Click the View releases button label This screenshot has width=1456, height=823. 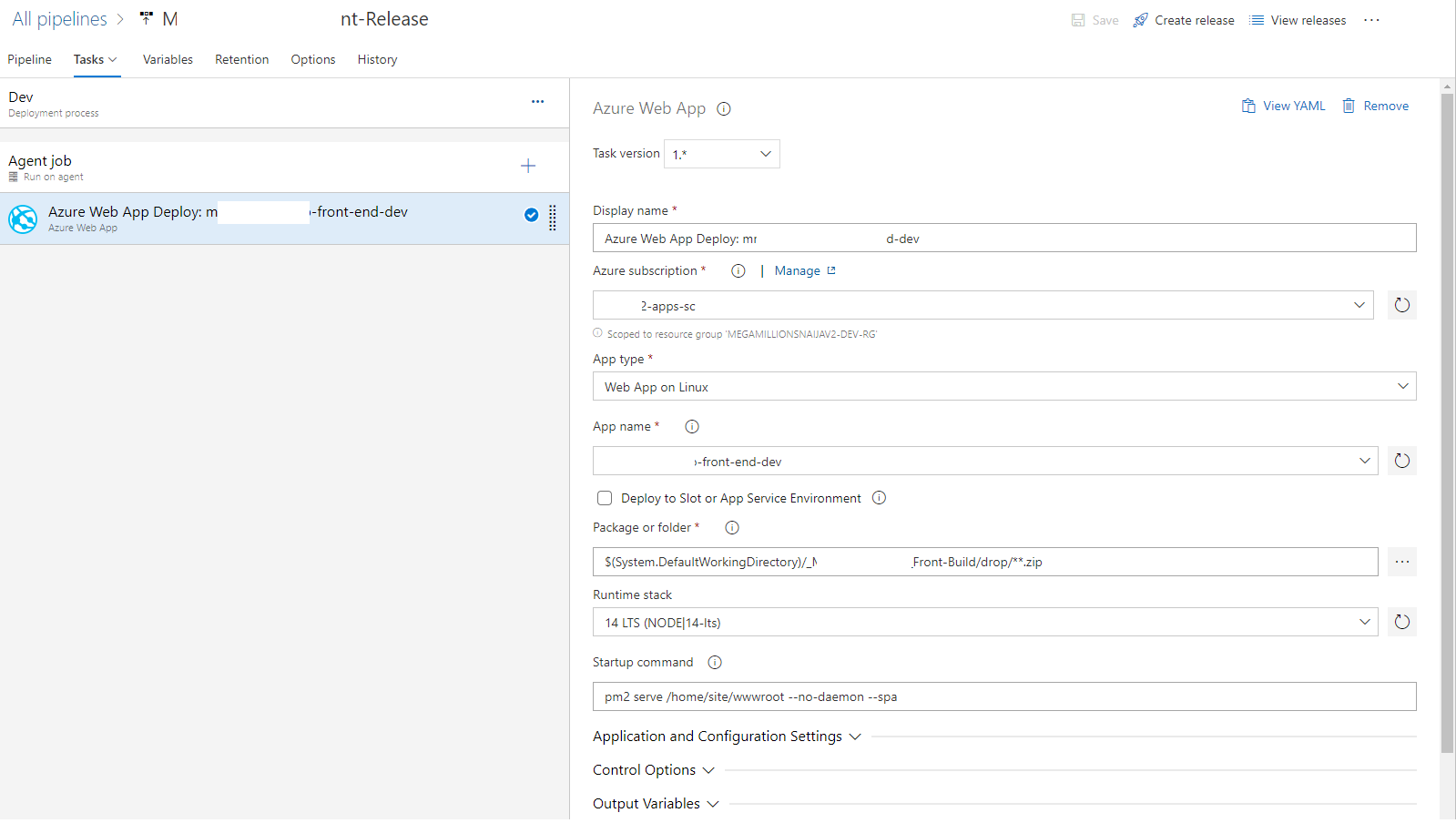click(1308, 20)
